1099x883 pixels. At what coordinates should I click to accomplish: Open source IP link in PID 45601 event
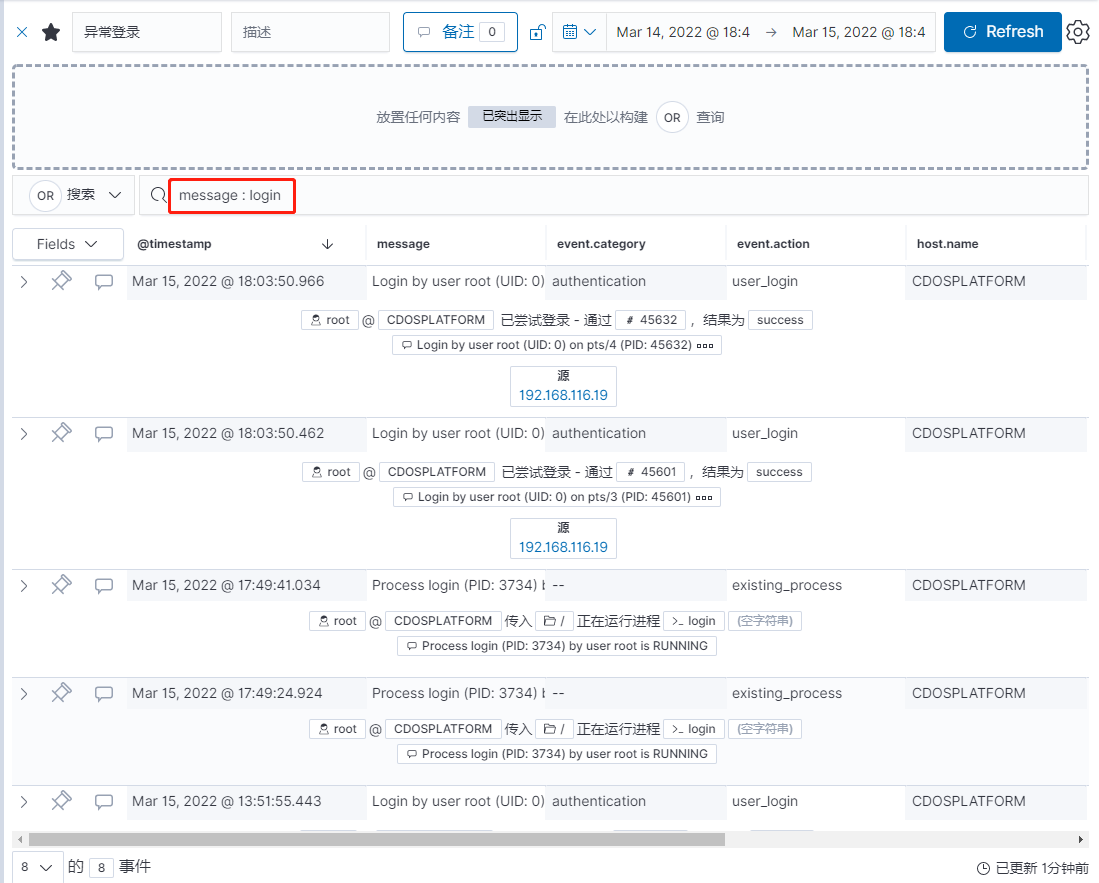click(563, 547)
